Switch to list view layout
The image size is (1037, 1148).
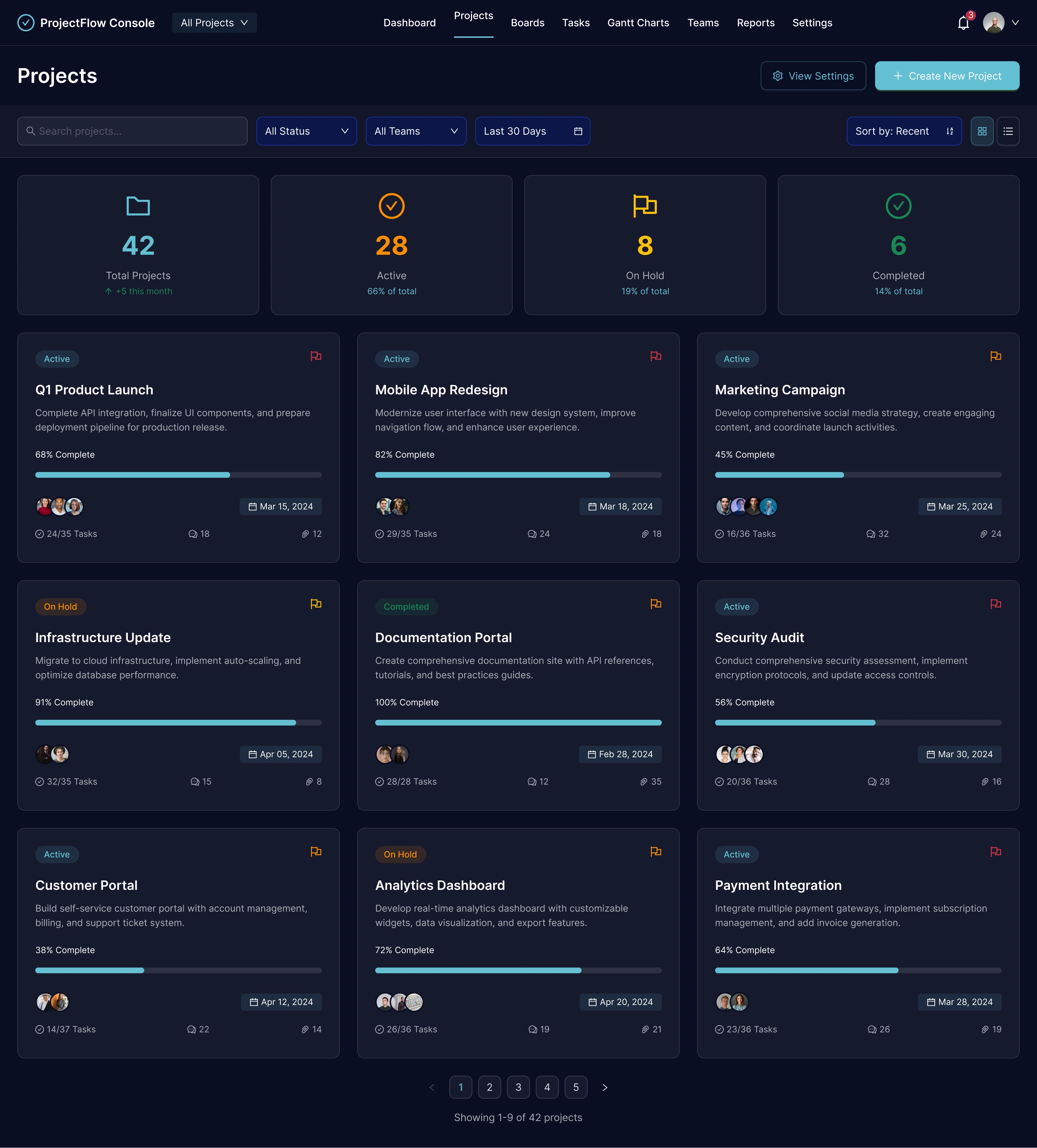pyautogui.click(x=1008, y=131)
